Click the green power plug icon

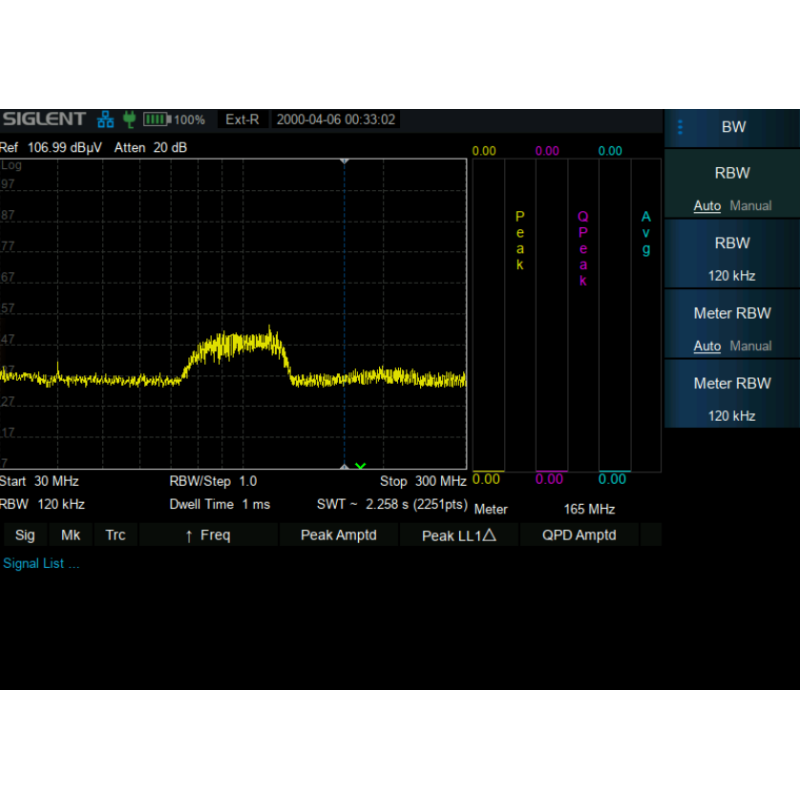128,120
